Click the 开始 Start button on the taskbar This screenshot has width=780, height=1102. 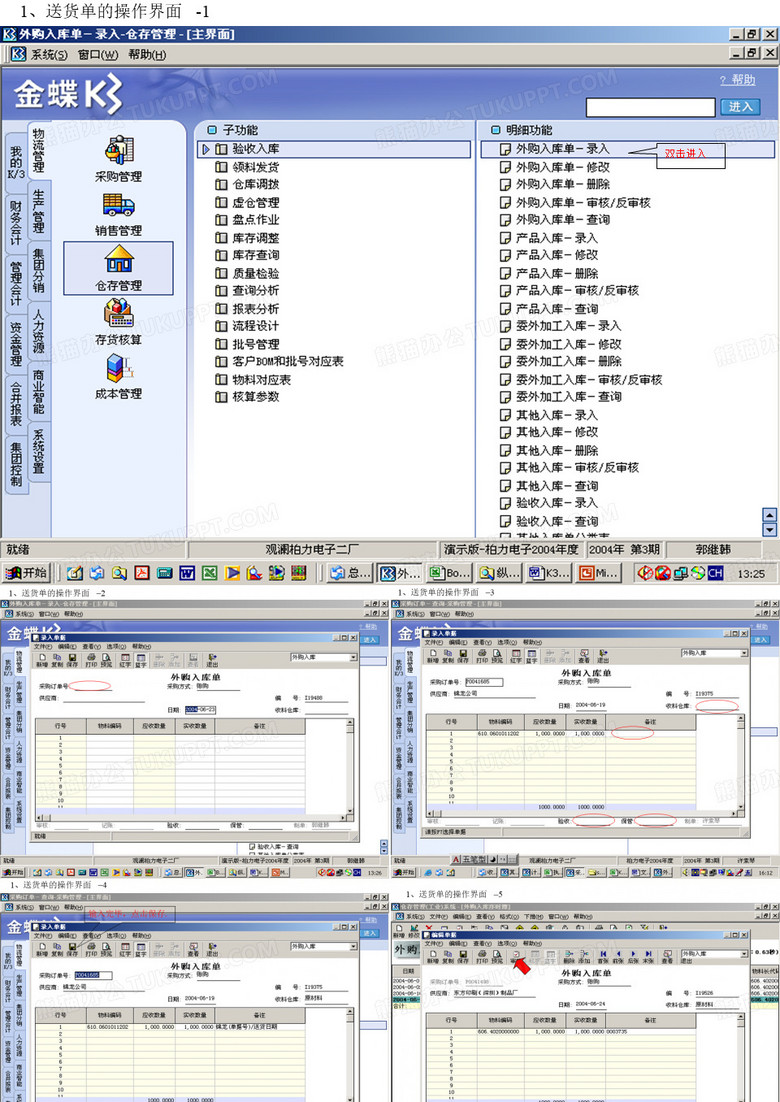25,573
